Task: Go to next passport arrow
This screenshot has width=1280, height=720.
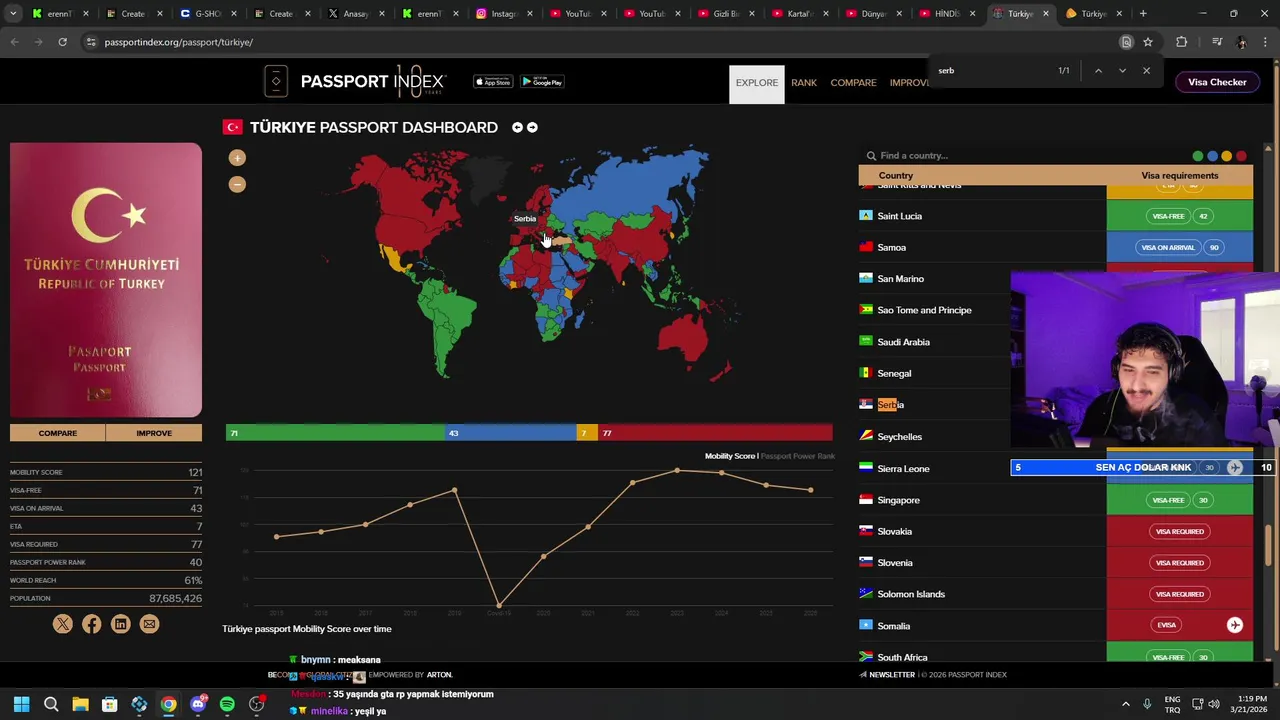Action: (532, 127)
